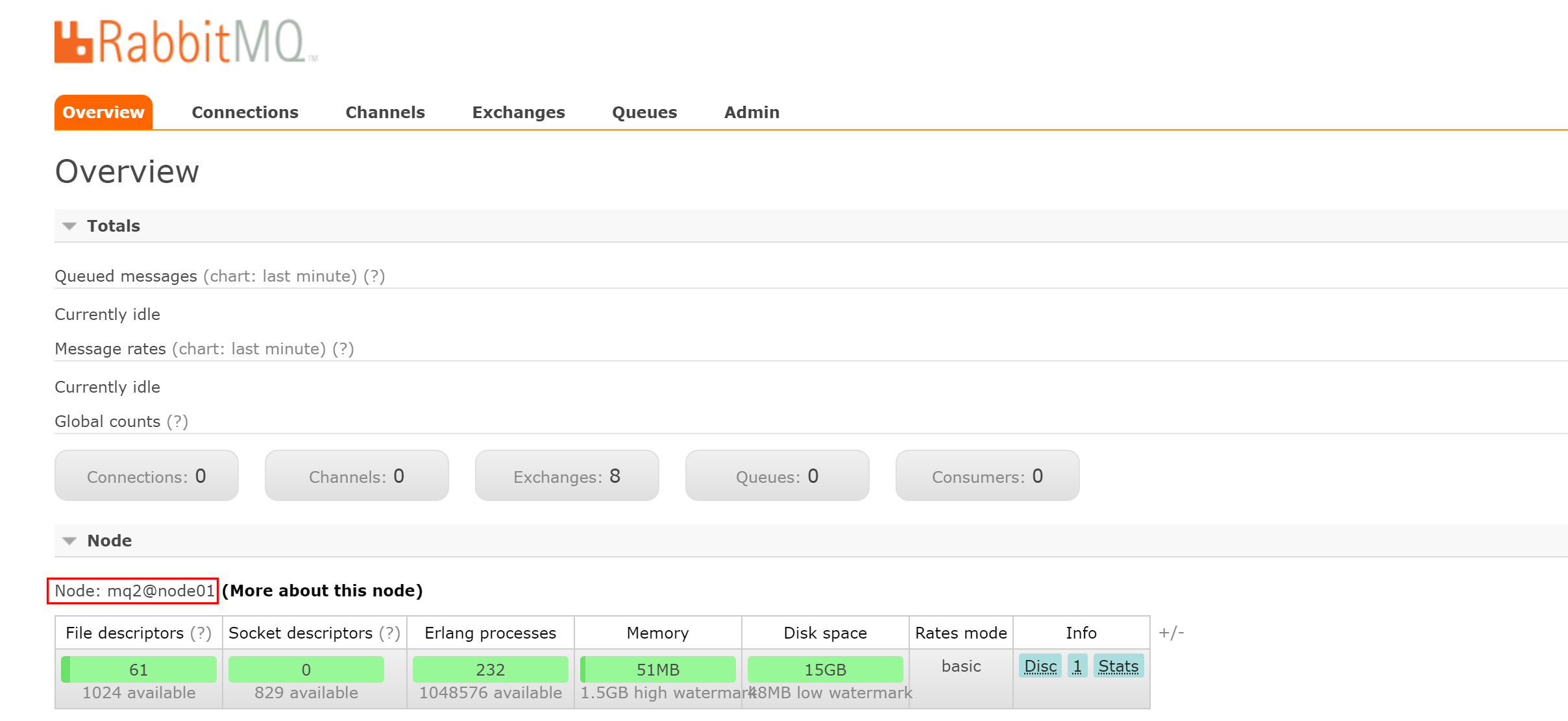Open Queued messages chart range selector
1568x721 pixels.
tap(280, 276)
